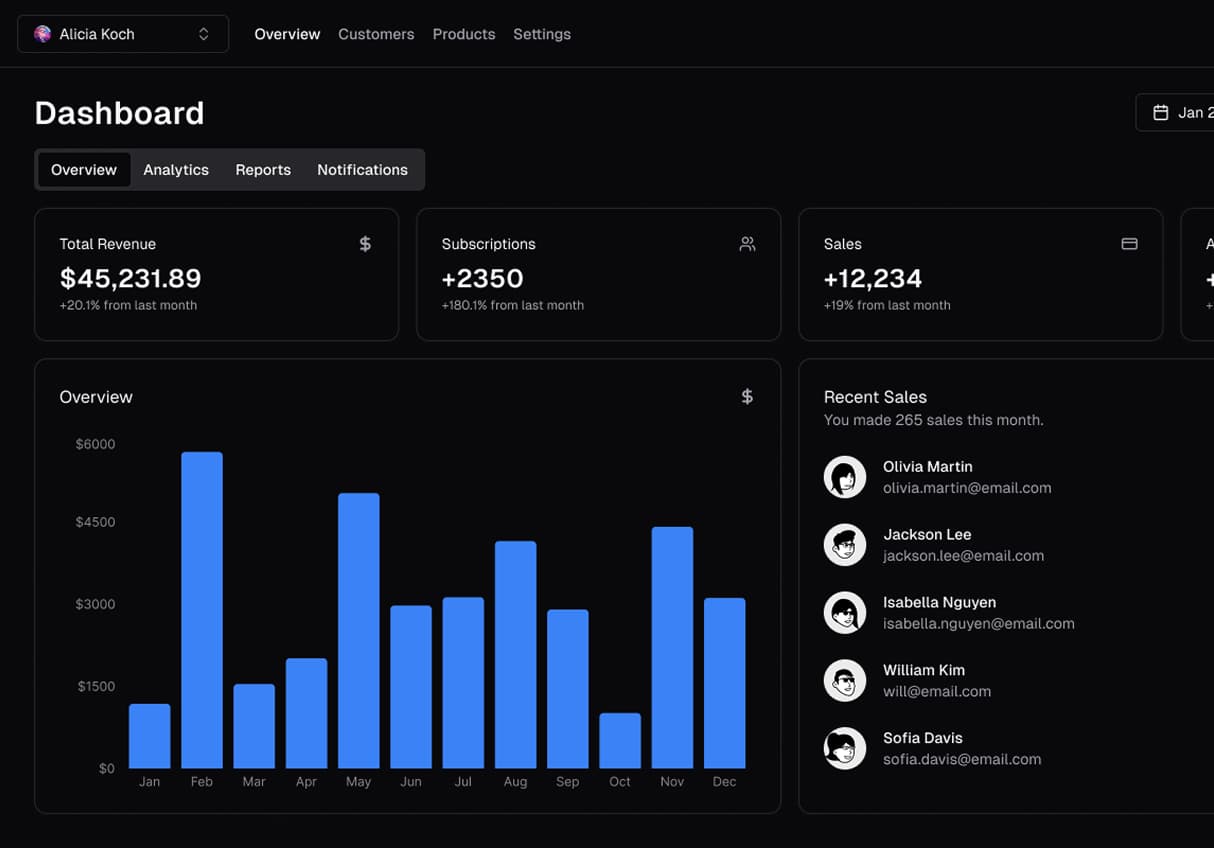The height and width of the screenshot is (848, 1214).
Task: Click the dollar icon in Total Revenue card
Action: pos(365,244)
